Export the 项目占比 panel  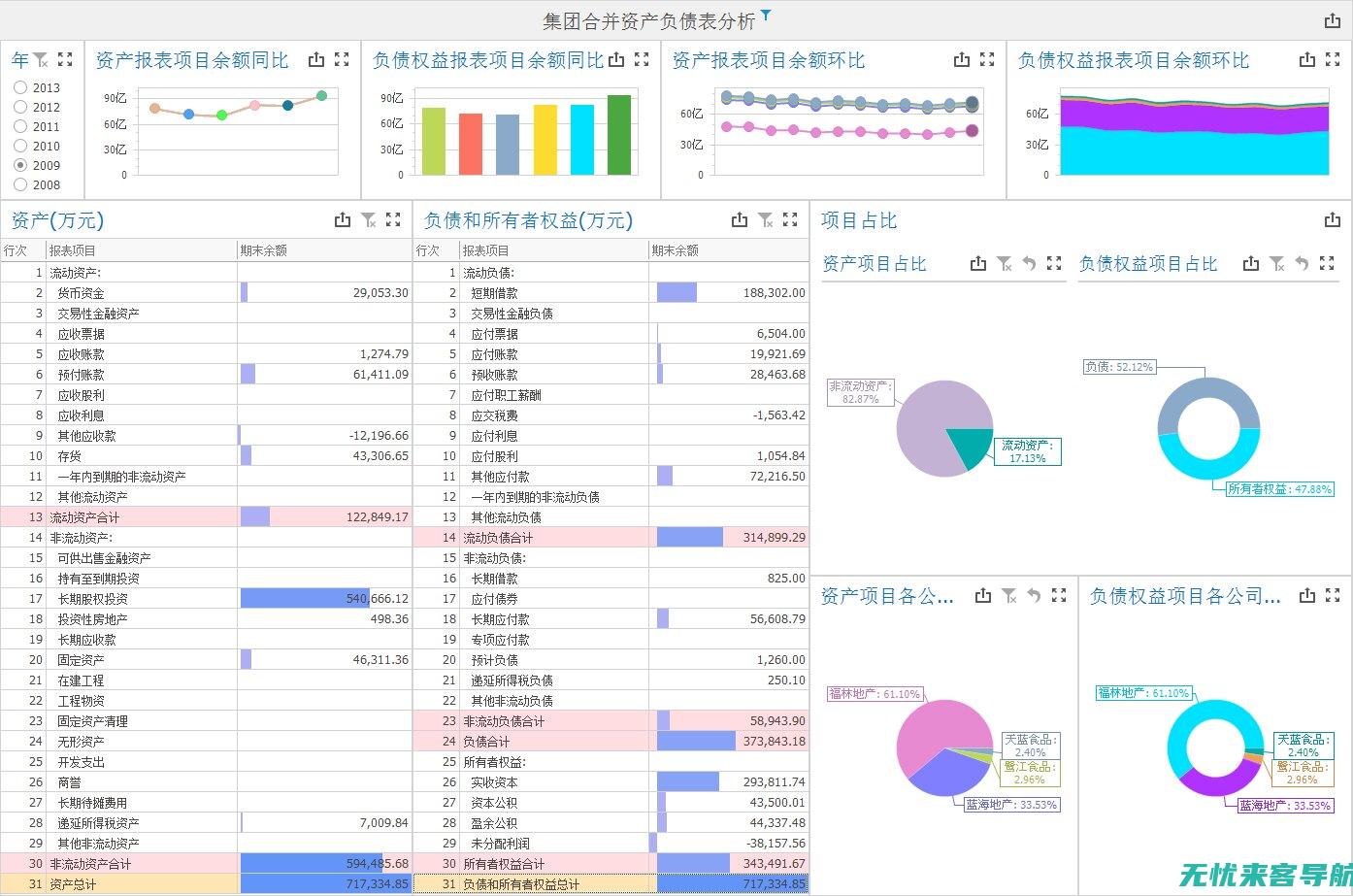coord(1333,220)
